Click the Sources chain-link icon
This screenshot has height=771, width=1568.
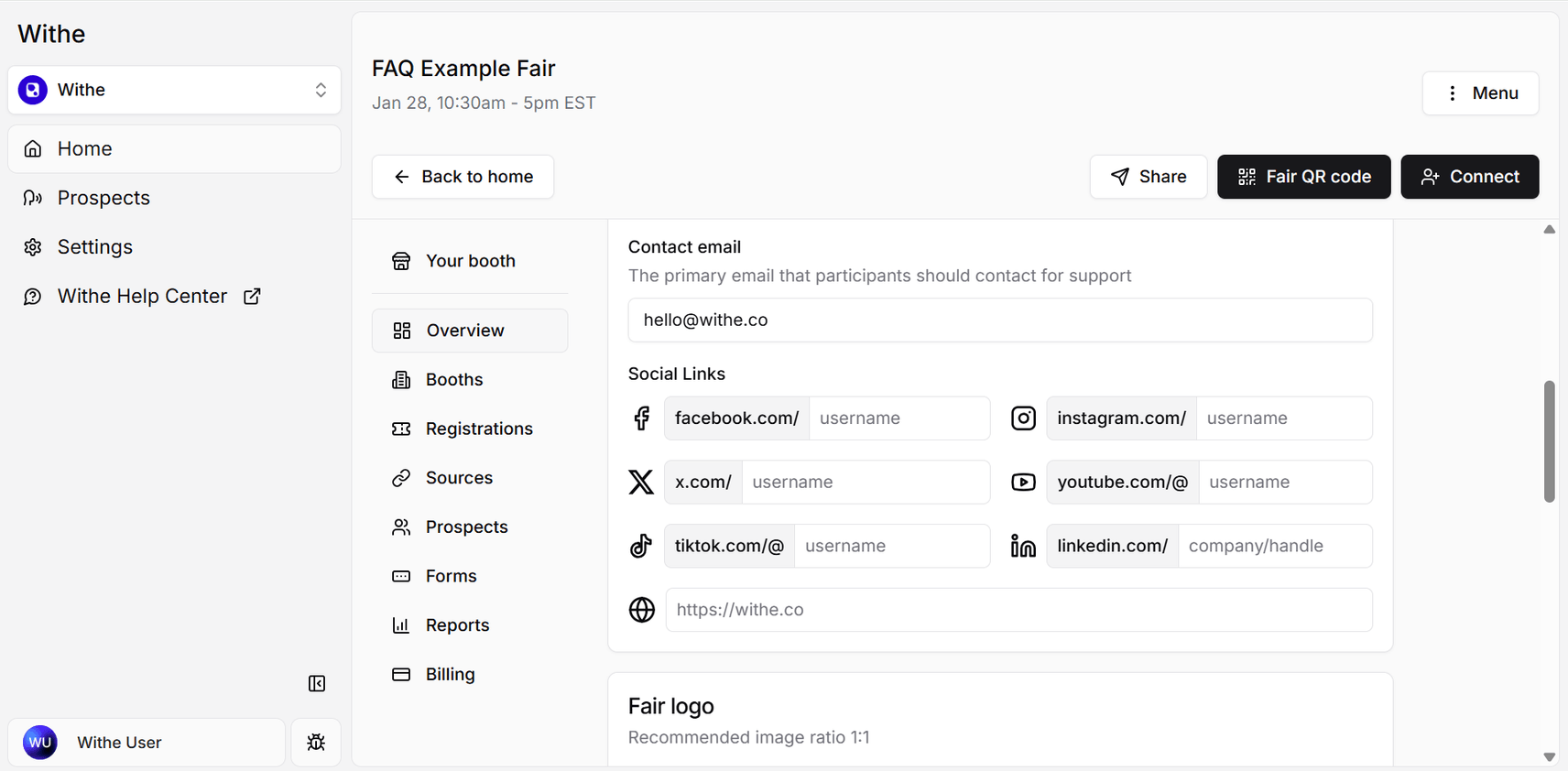[x=401, y=478]
